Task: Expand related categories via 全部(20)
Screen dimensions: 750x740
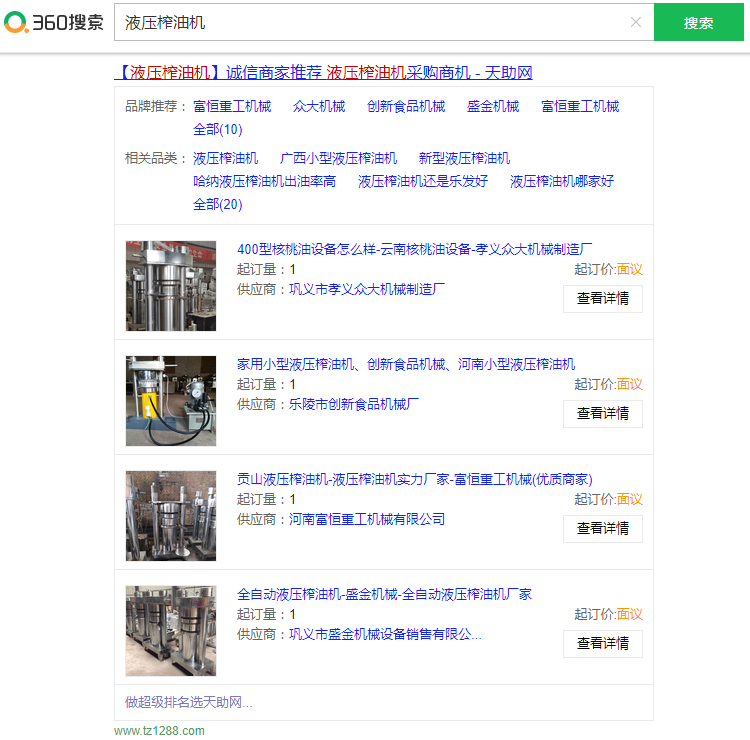Action: tap(217, 204)
